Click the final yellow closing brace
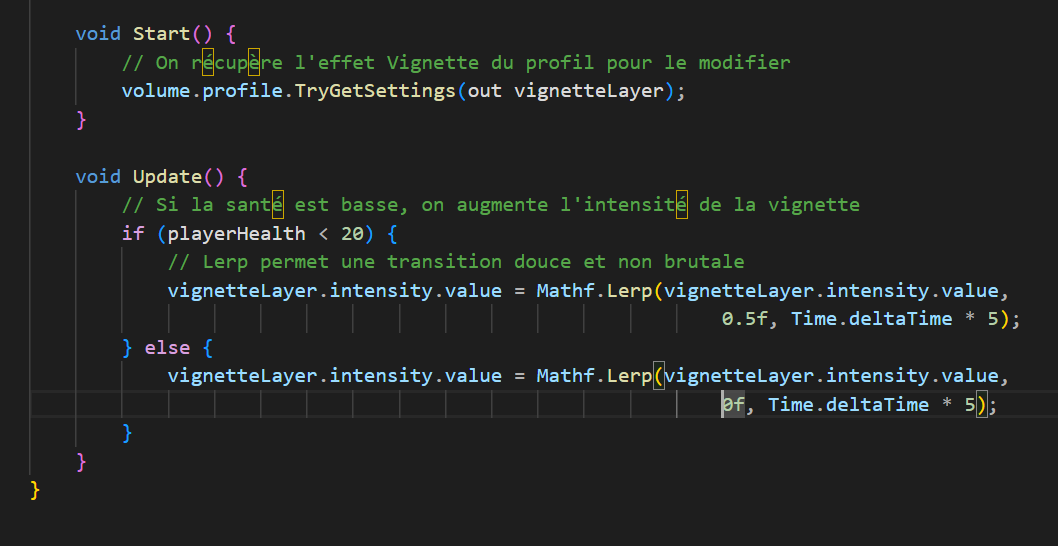Screen dimensions: 1058x546 point(36,490)
